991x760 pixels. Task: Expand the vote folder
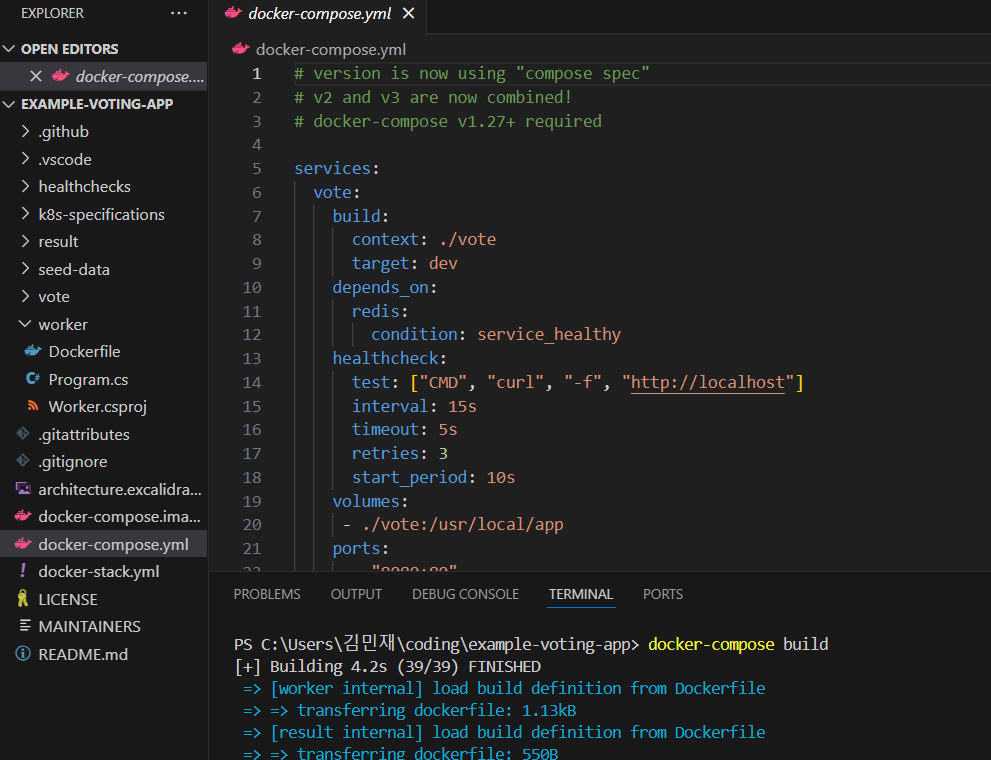(x=25, y=296)
